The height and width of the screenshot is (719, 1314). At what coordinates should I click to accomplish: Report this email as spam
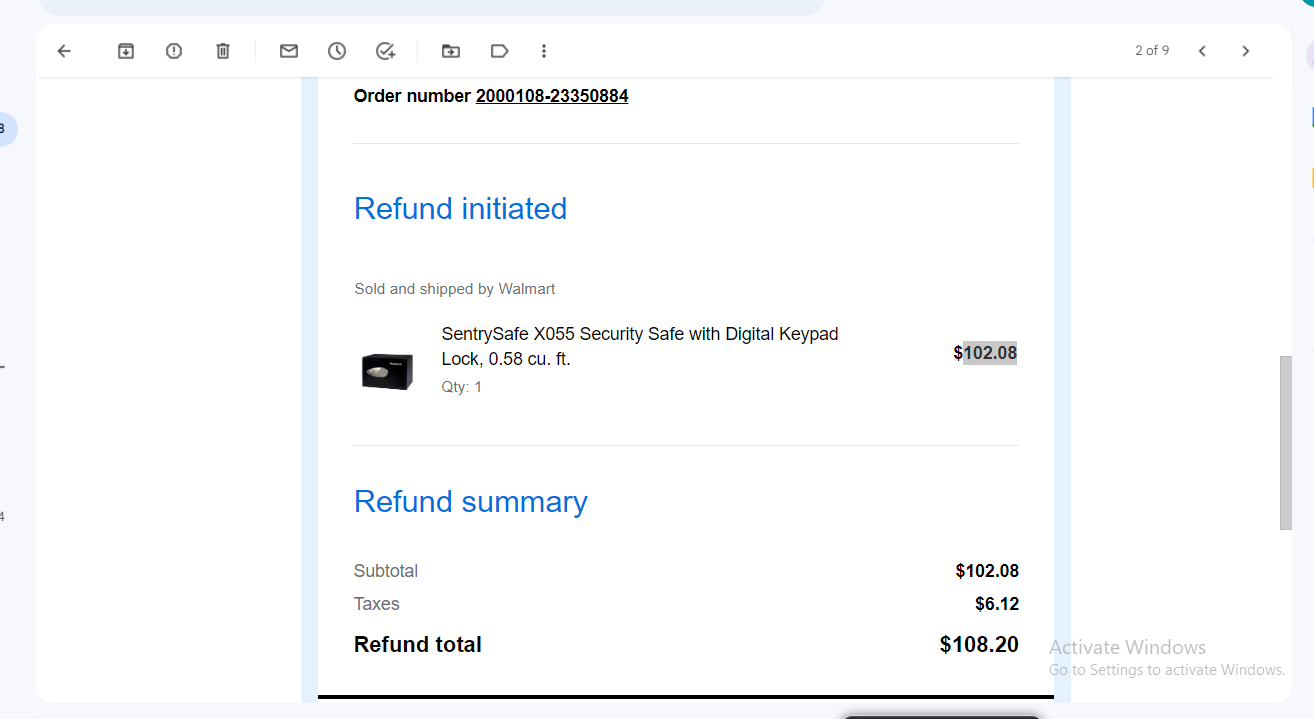point(174,51)
